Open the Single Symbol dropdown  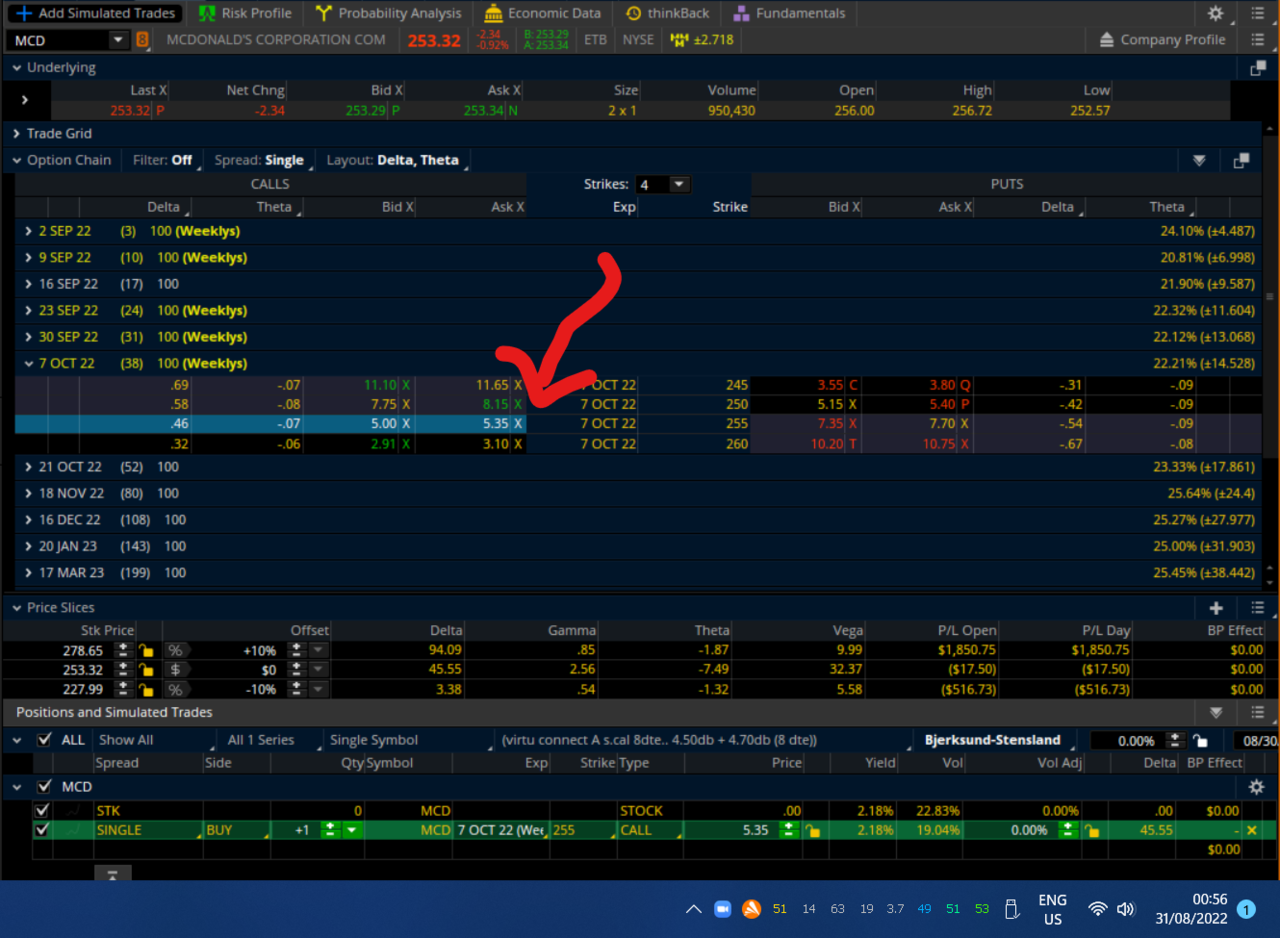point(411,740)
